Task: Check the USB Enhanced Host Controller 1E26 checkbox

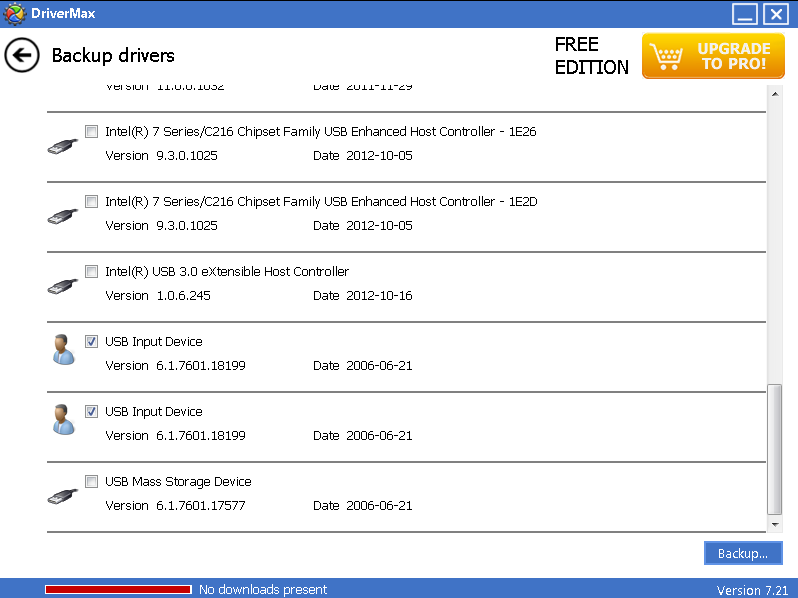Action: point(92,131)
